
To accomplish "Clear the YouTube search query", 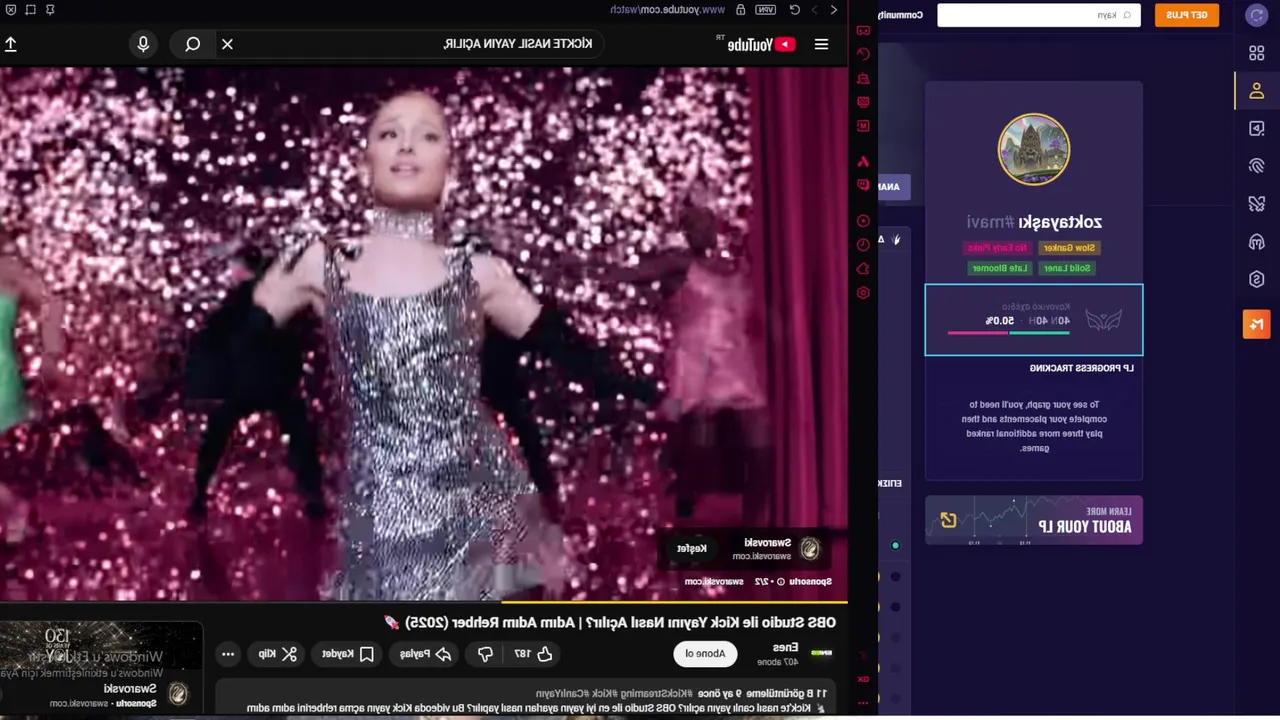I will (x=227, y=44).
